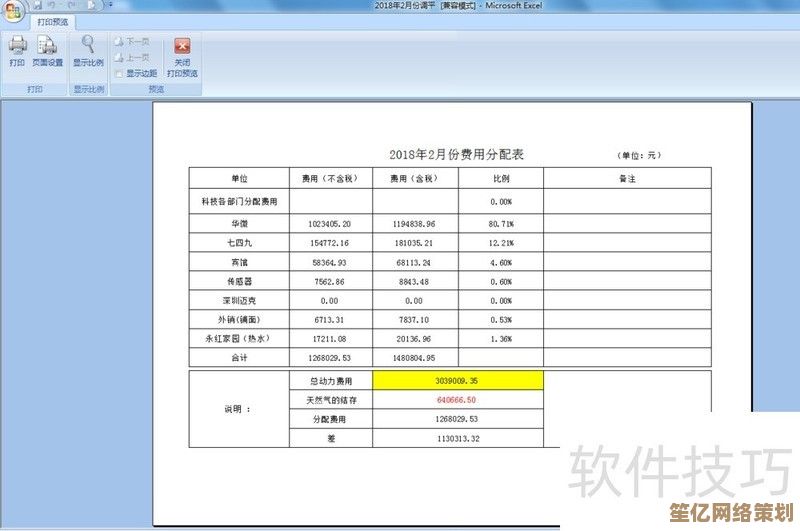This screenshot has height=531, width=800.
Task: Click the 天然气的结存 label
Action: [x=331, y=400]
